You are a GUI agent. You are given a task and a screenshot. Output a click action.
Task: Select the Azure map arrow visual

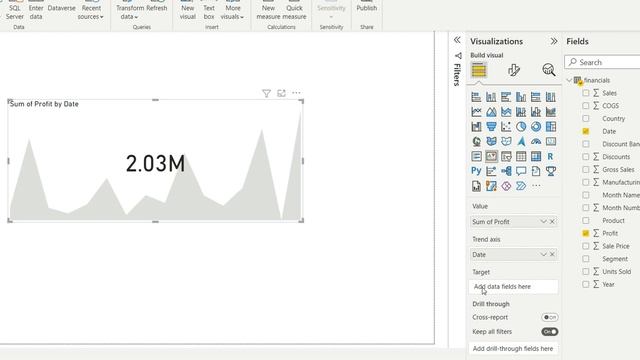521,142
